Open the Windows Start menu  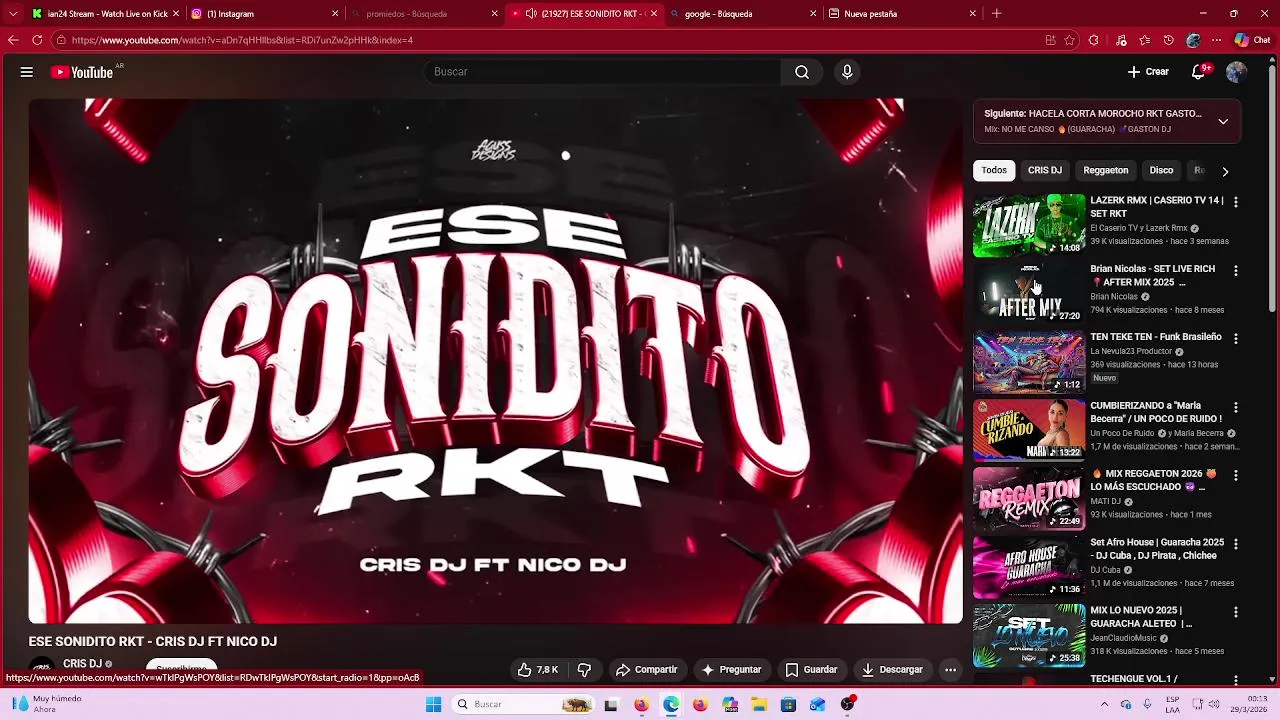(x=433, y=704)
